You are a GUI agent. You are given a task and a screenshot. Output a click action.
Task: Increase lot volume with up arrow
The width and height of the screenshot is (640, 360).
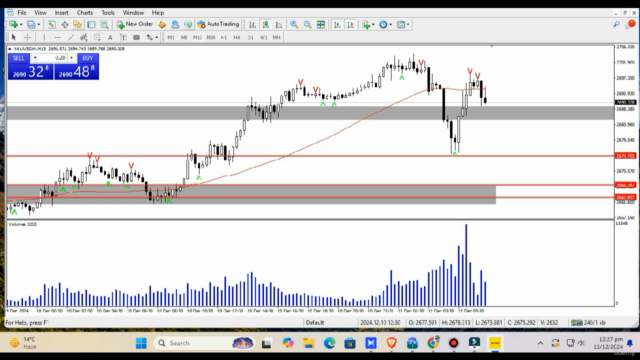[x=71, y=58]
